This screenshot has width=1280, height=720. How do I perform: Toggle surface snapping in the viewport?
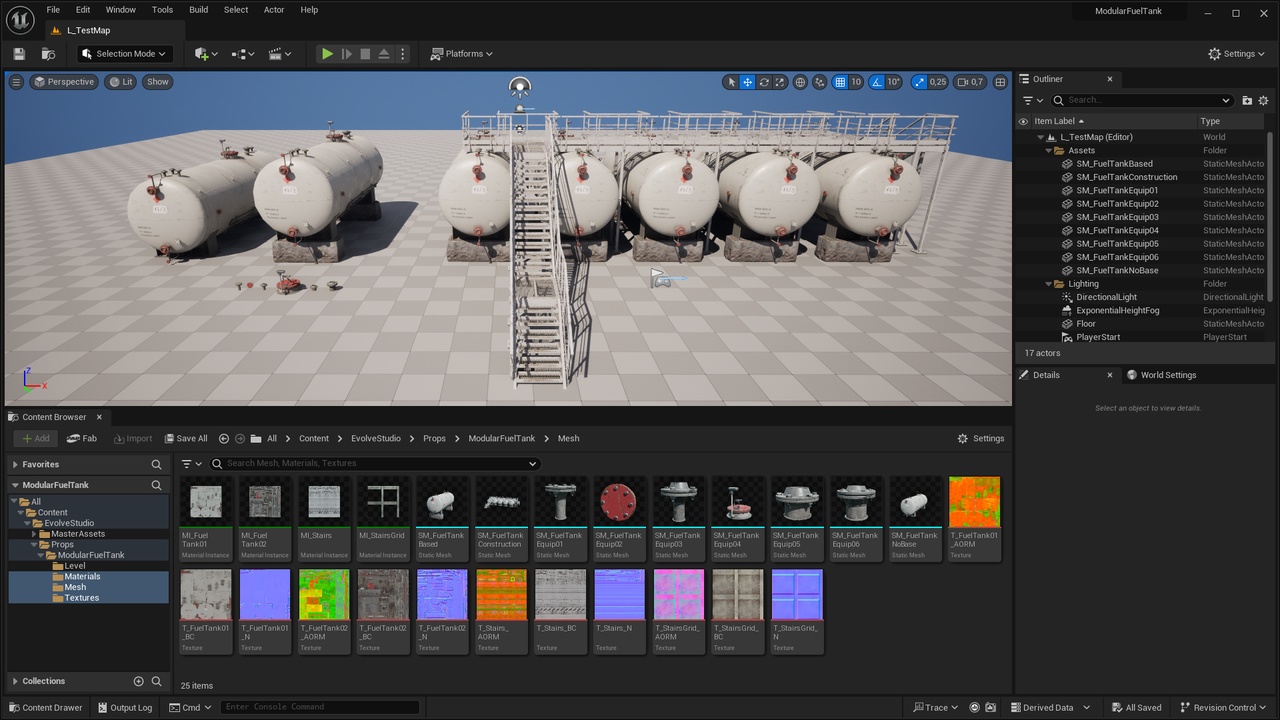pyautogui.click(x=820, y=82)
